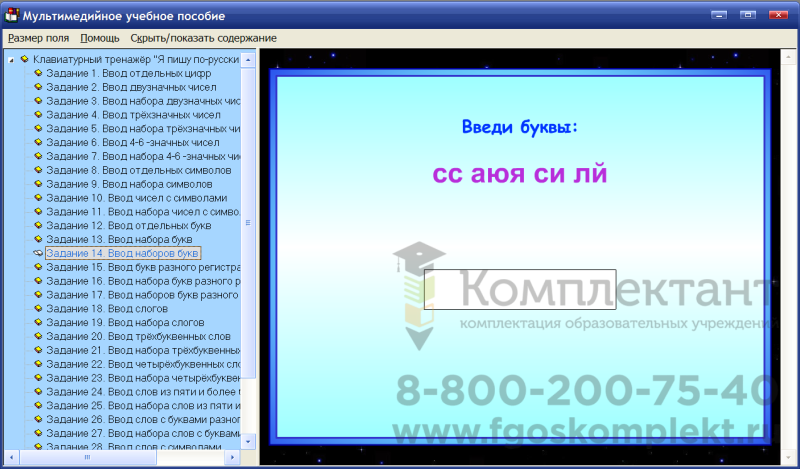800x469 pixels.
Task: Select Задание 2. Ввод двузначных чисел
Action: (131, 87)
